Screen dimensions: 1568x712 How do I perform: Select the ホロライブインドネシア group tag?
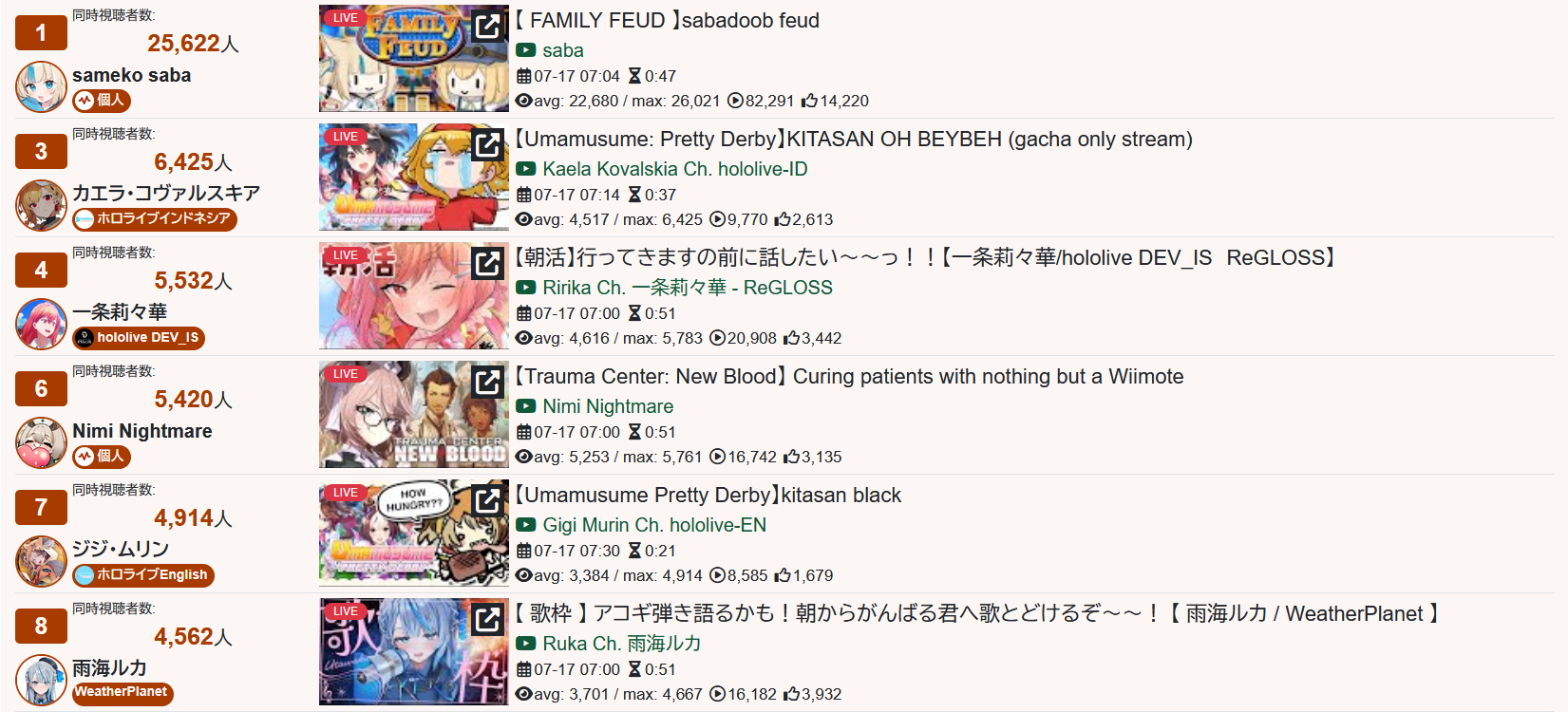pyautogui.click(x=155, y=219)
